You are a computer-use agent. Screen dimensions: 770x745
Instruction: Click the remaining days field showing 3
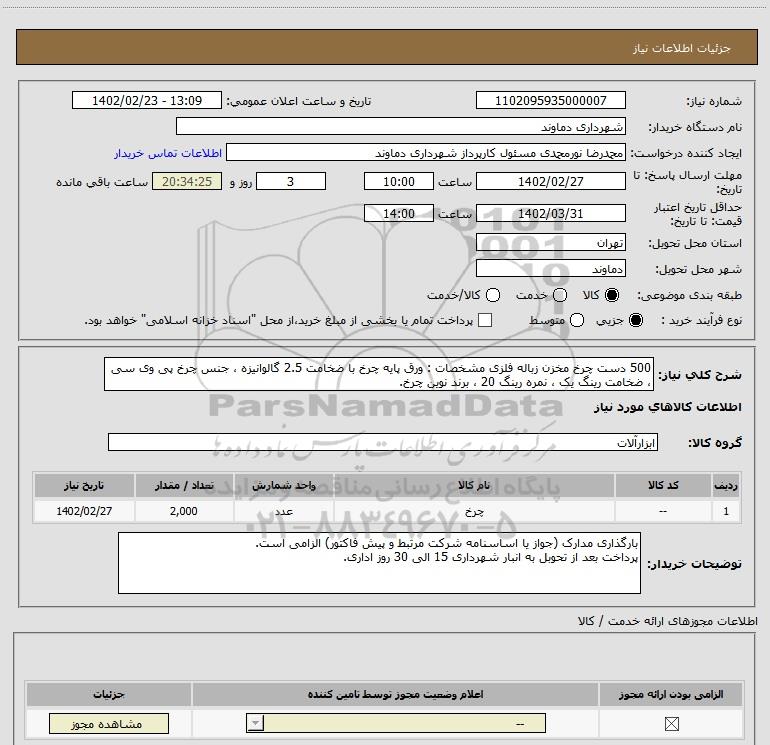click(x=291, y=181)
